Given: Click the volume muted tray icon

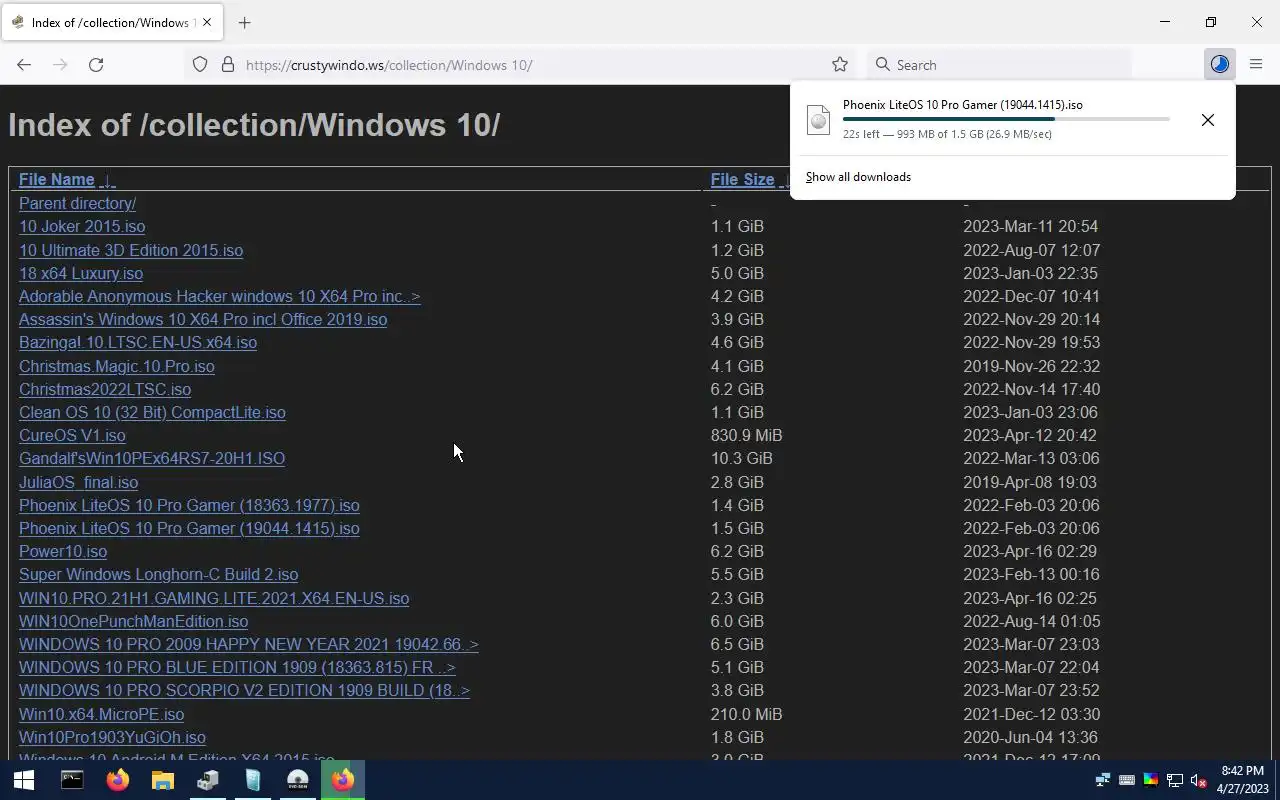Looking at the screenshot, I should pos(1198,780).
